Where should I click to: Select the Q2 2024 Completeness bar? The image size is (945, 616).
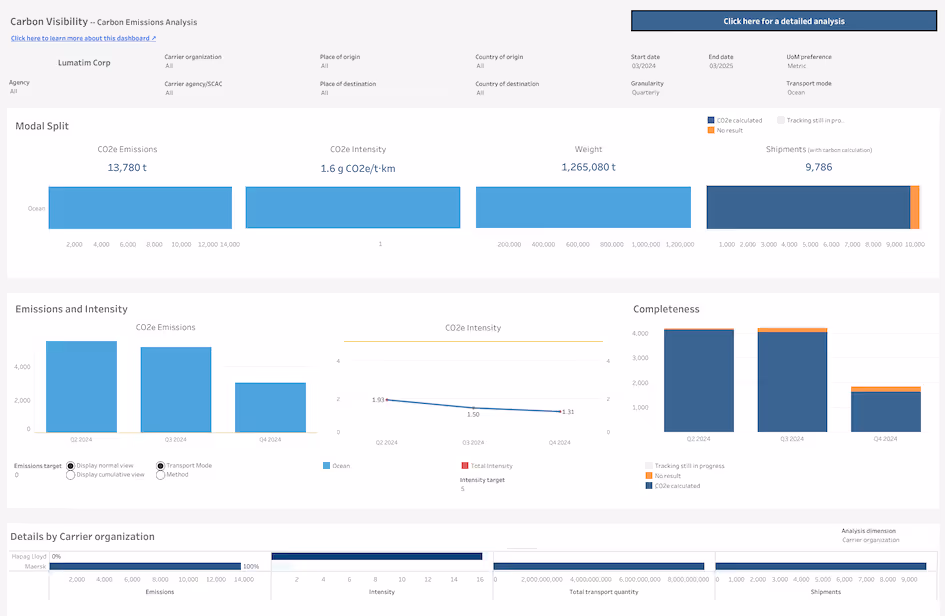point(699,381)
